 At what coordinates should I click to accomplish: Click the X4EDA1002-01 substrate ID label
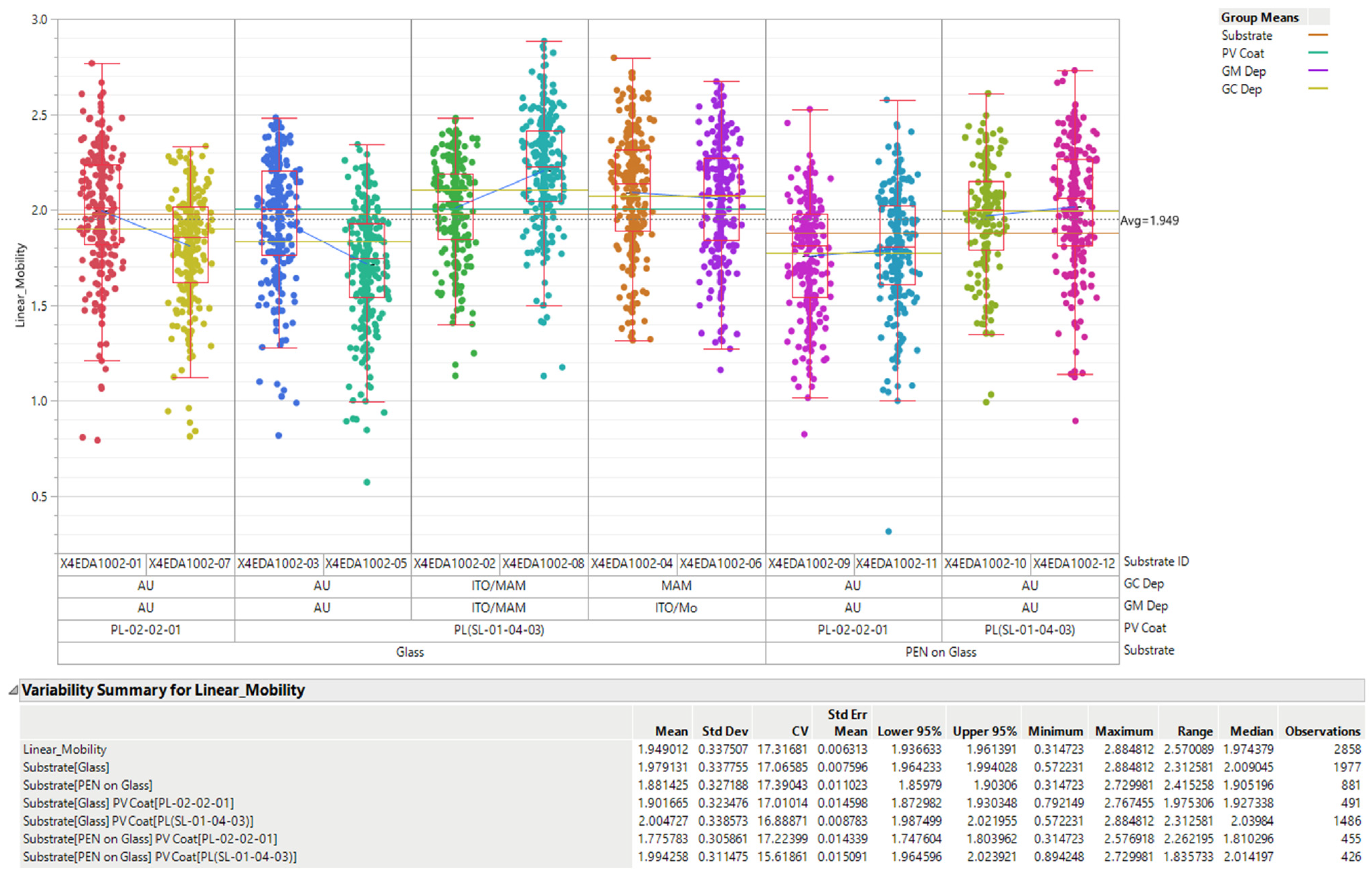[x=101, y=564]
